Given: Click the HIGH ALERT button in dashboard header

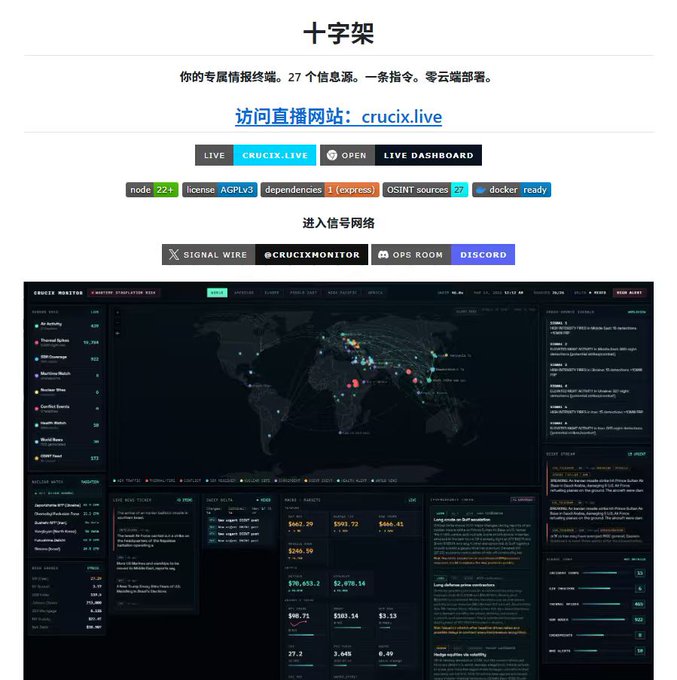Looking at the screenshot, I should point(629,293).
